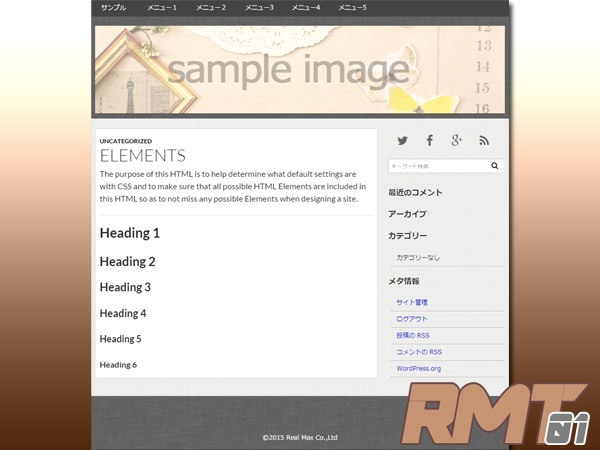
Task: Follow the 投稿の RSS link
Action: pos(413,335)
